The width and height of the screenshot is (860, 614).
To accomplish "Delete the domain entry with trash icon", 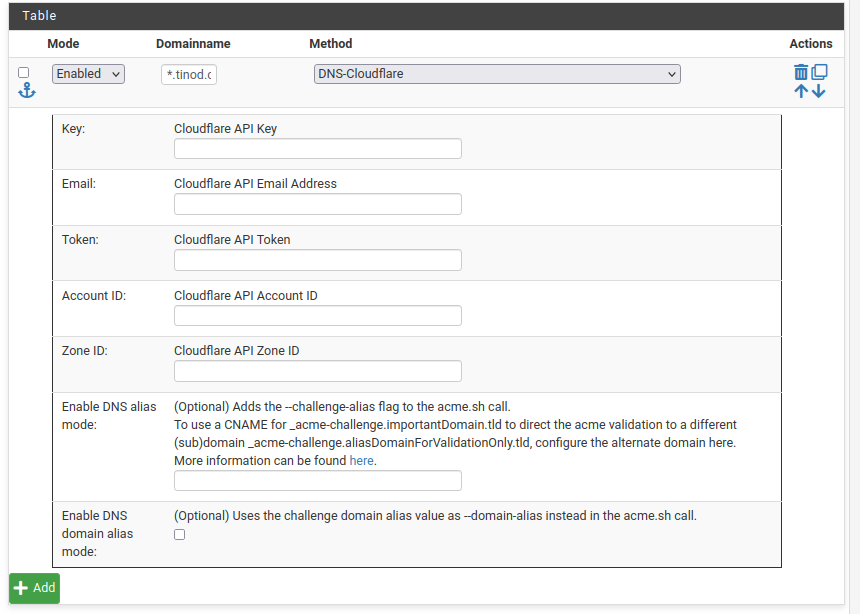I will click(801, 72).
